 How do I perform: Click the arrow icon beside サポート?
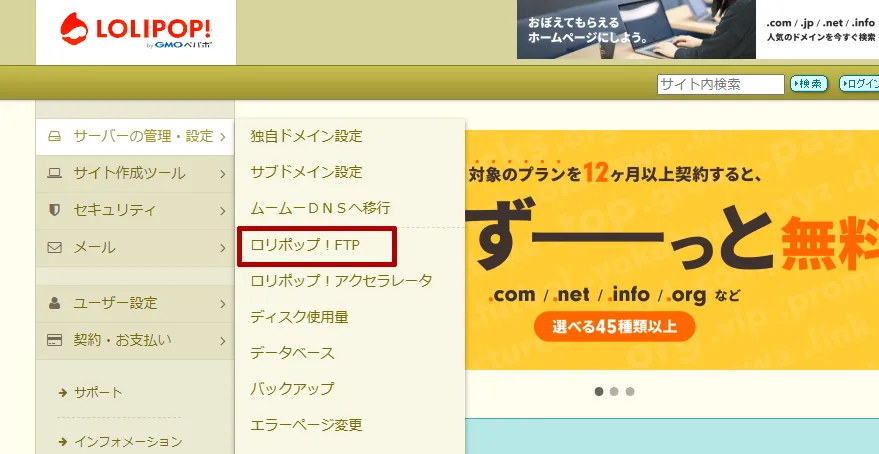pyautogui.click(x=62, y=392)
